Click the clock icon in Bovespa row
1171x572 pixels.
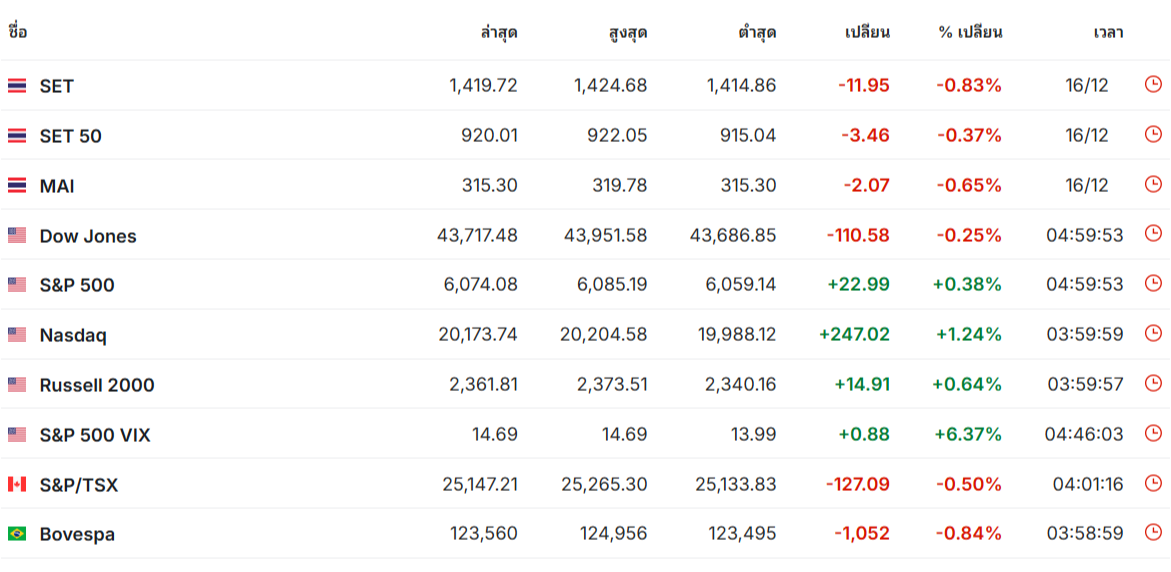(1153, 532)
